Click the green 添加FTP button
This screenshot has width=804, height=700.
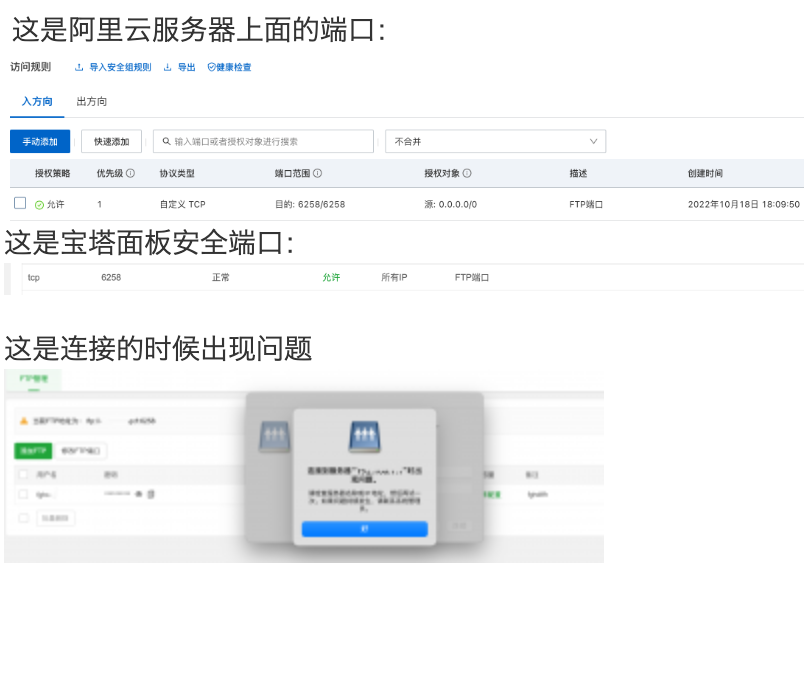click(33, 451)
